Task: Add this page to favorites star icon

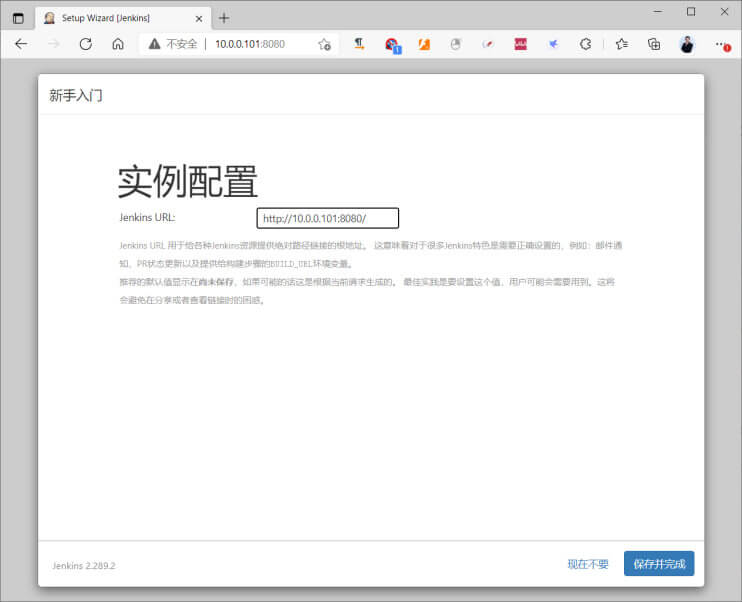Action: pos(324,44)
